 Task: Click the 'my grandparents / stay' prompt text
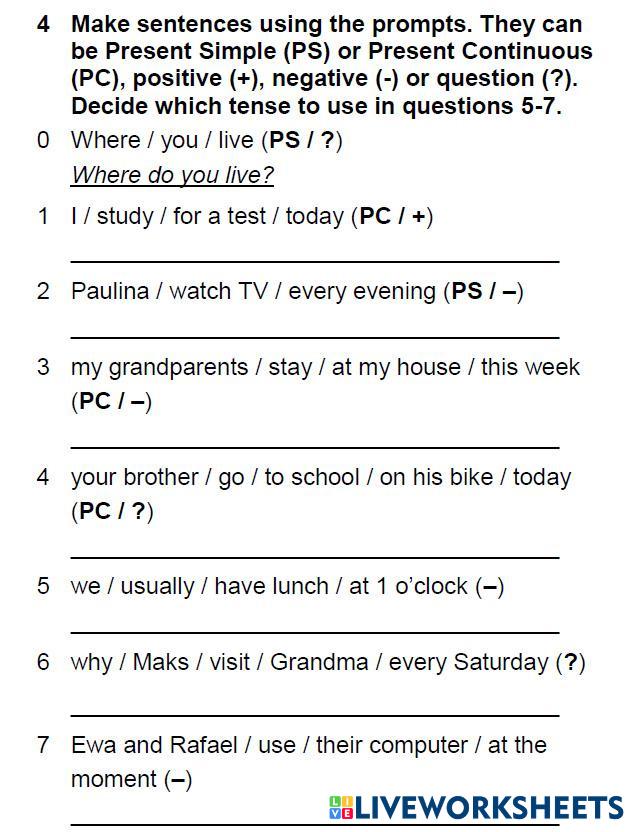click(x=325, y=367)
